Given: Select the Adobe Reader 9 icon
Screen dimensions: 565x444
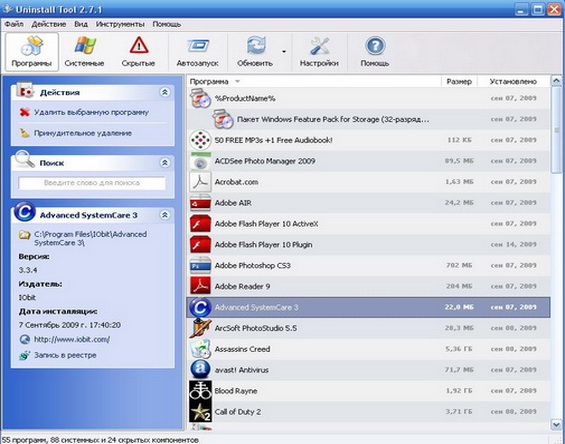Looking at the screenshot, I should [x=200, y=286].
